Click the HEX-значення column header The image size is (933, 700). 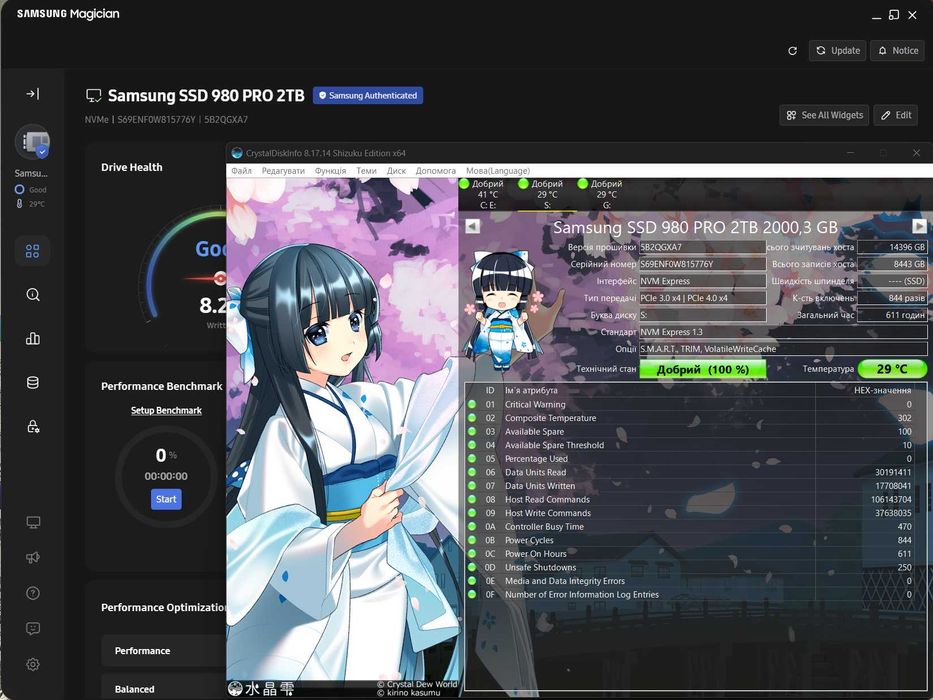(x=882, y=390)
